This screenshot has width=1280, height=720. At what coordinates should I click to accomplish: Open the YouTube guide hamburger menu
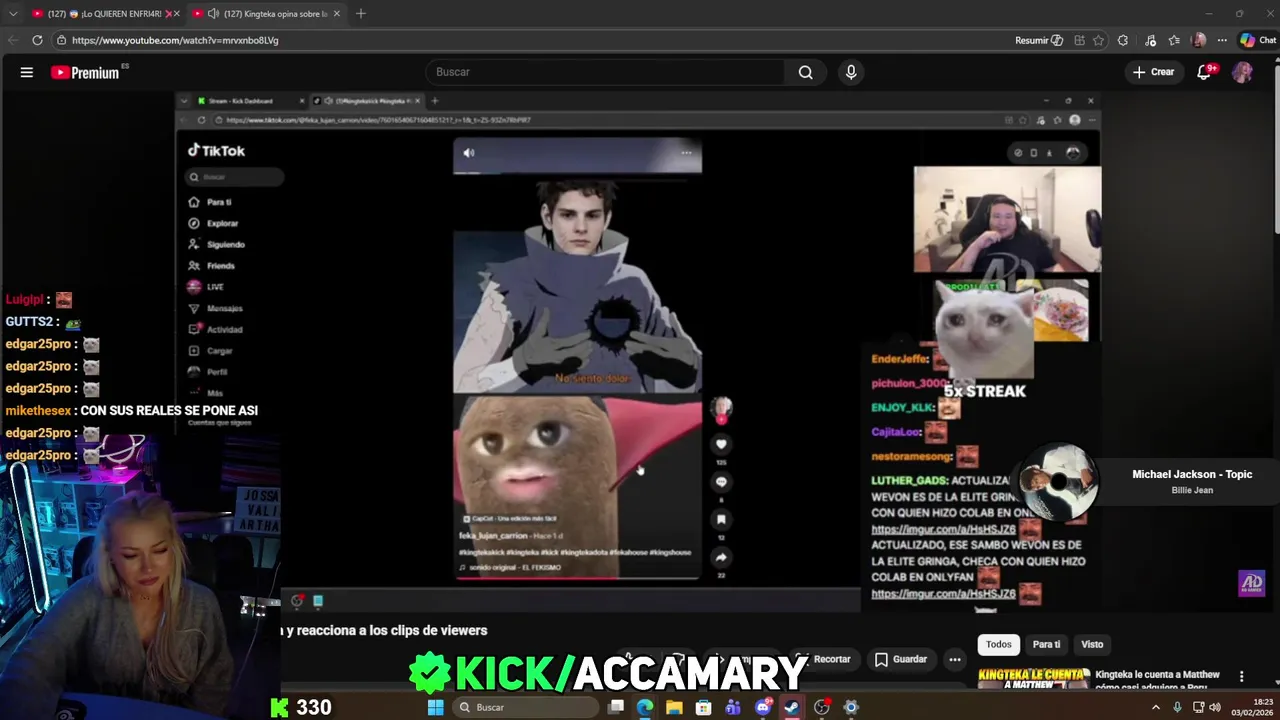pyautogui.click(x=27, y=72)
